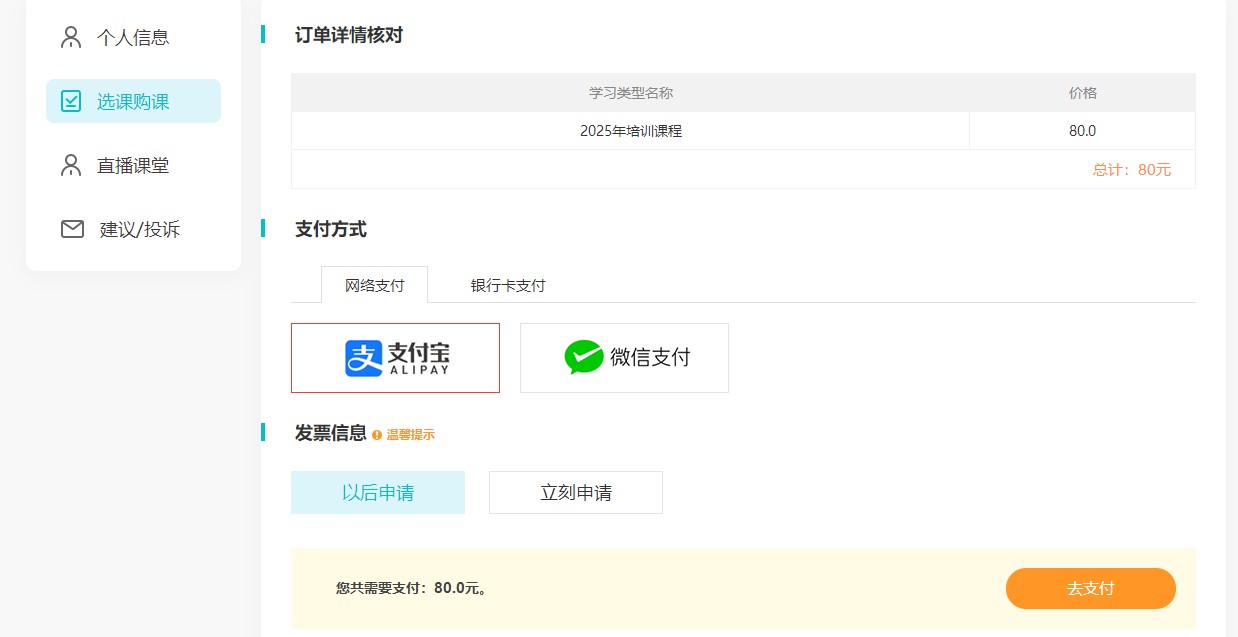Choose 以后申请 for invoice timing
Screen dimensions: 1238x637
377,492
